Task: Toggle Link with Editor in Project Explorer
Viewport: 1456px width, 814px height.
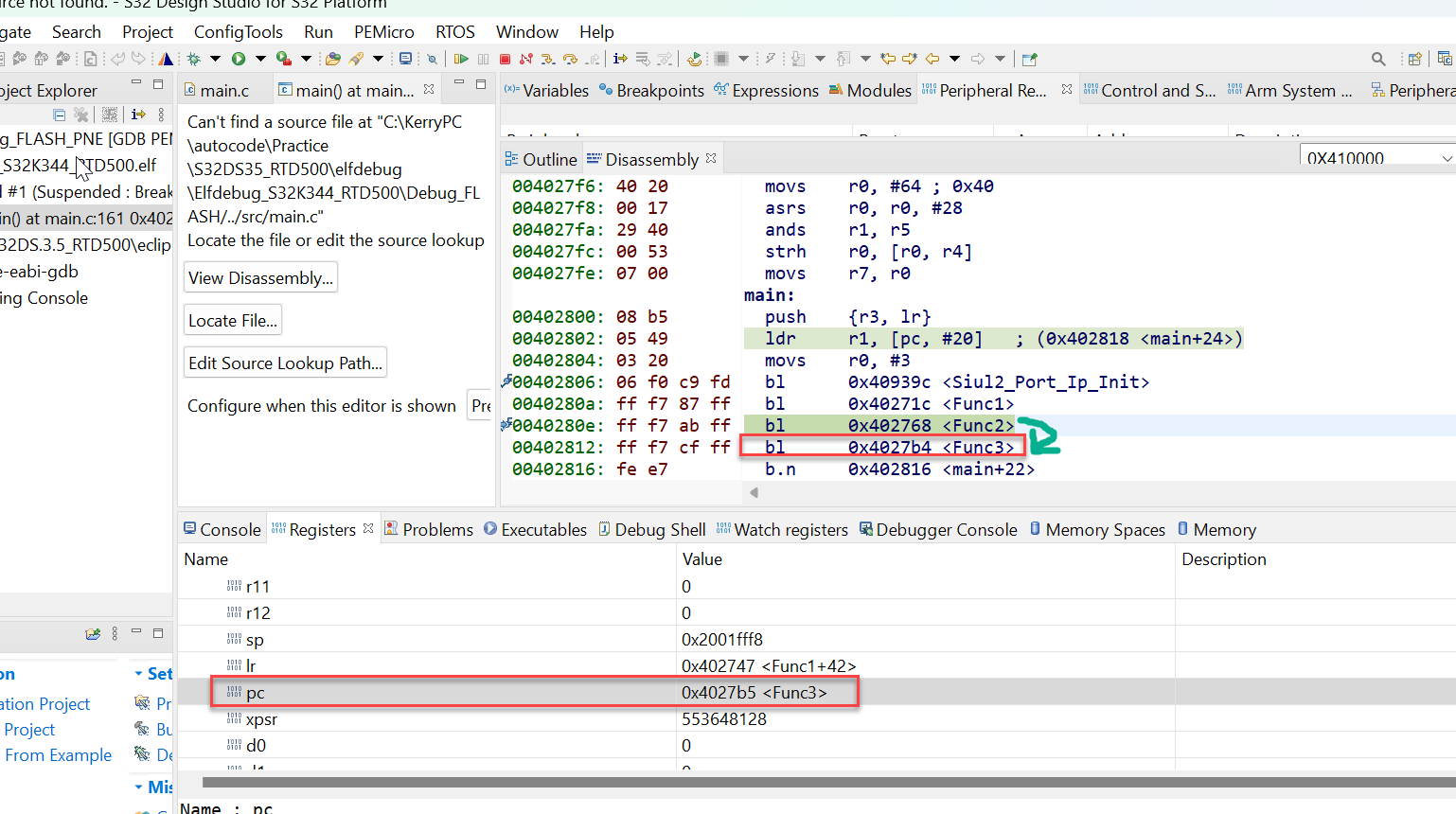Action: [136, 113]
